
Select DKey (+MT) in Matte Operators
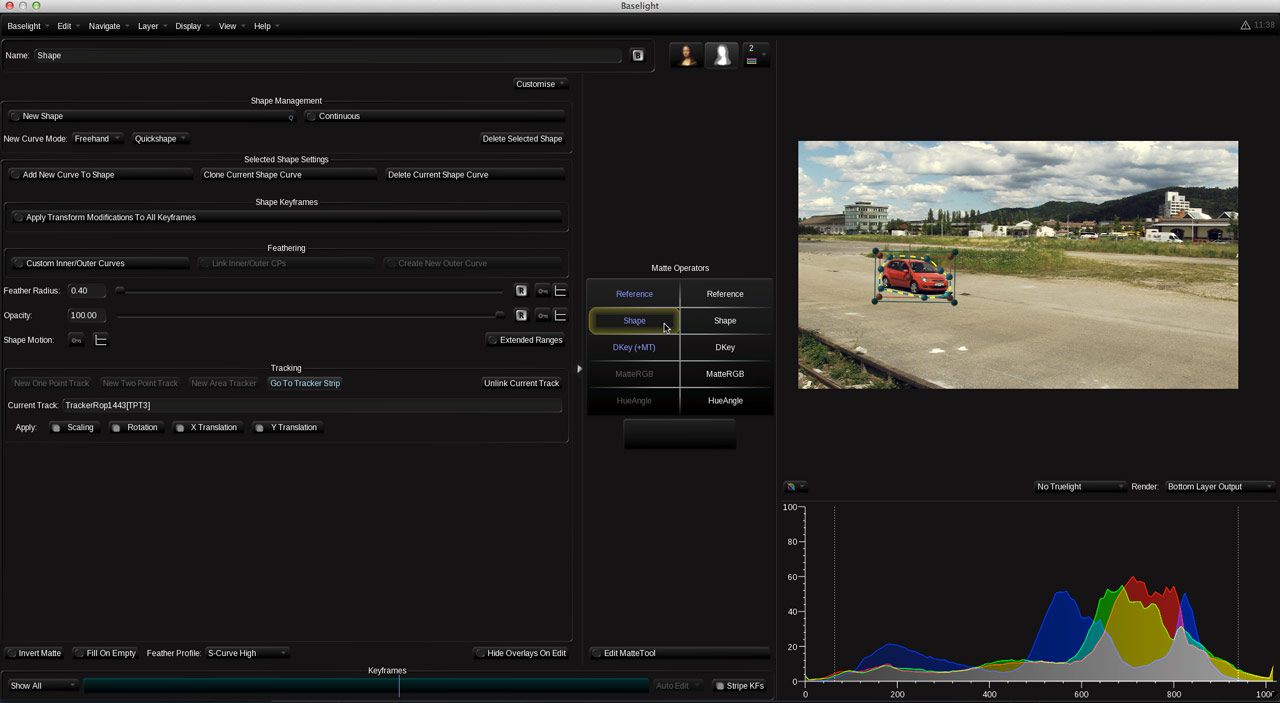(x=634, y=347)
